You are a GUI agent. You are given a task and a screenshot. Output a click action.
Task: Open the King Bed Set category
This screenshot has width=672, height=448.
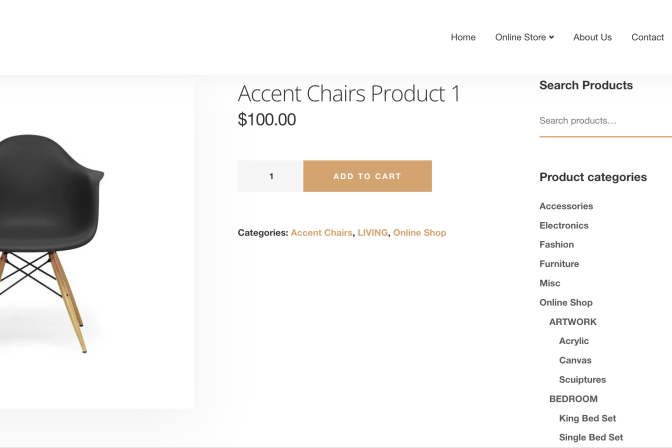pyautogui.click(x=587, y=418)
